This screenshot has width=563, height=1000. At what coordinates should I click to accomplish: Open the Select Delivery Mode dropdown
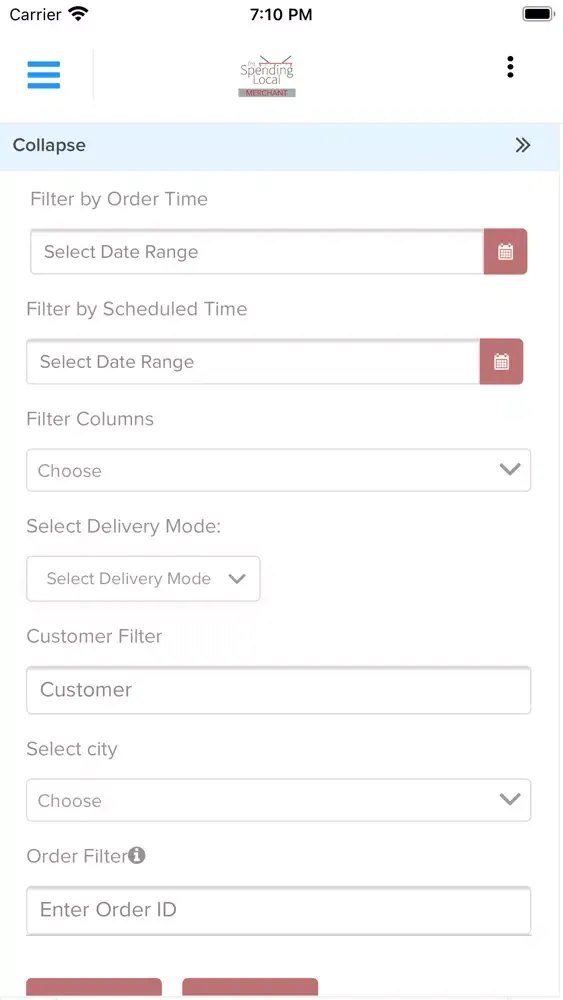(143, 578)
